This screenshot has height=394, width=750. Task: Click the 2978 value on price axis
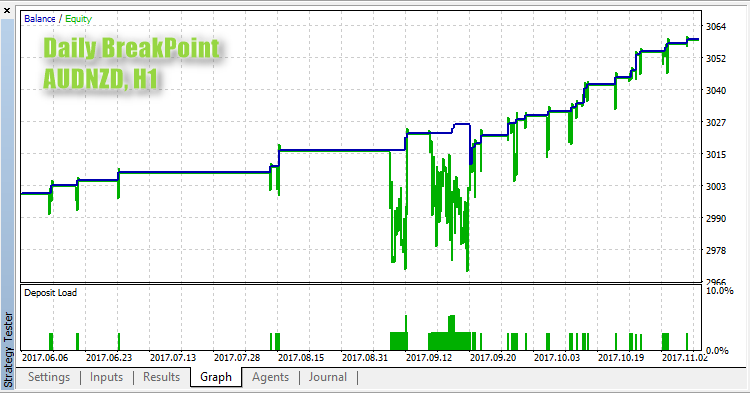coord(716,251)
